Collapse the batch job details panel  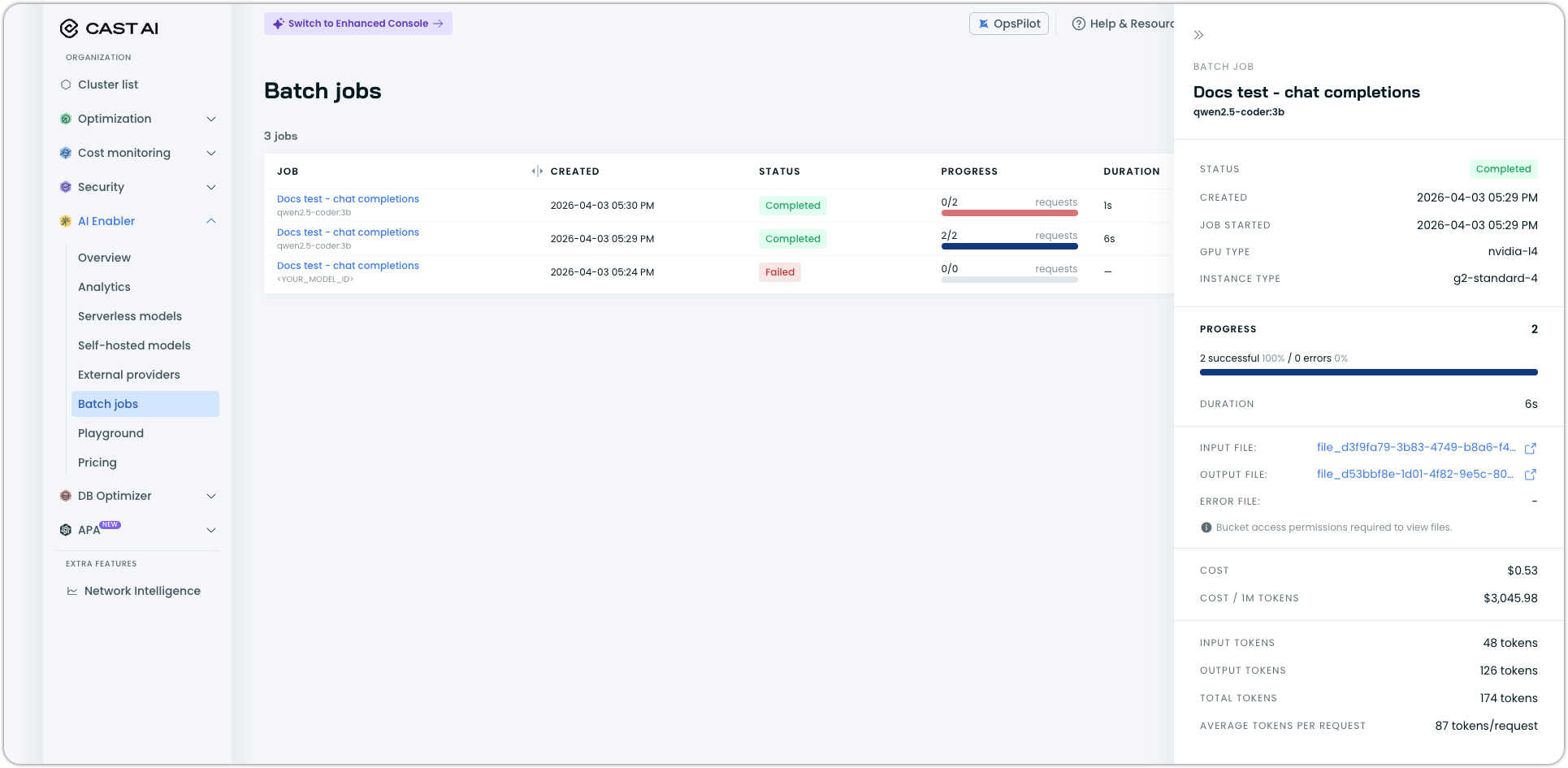pyautogui.click(x=1198, y=35)
